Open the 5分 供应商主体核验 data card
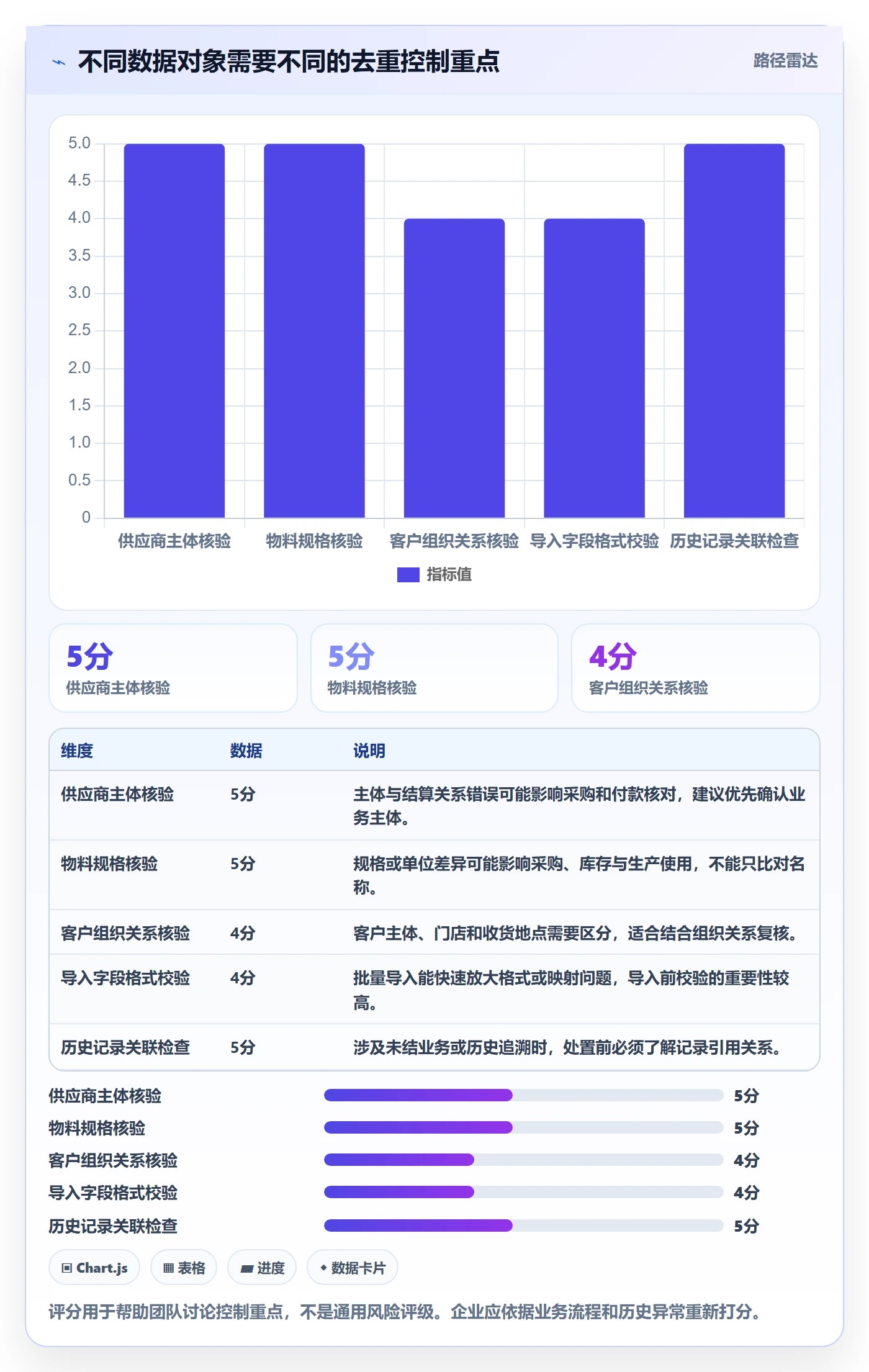Viewport: 869px width, 1372px height. point(173,668)
